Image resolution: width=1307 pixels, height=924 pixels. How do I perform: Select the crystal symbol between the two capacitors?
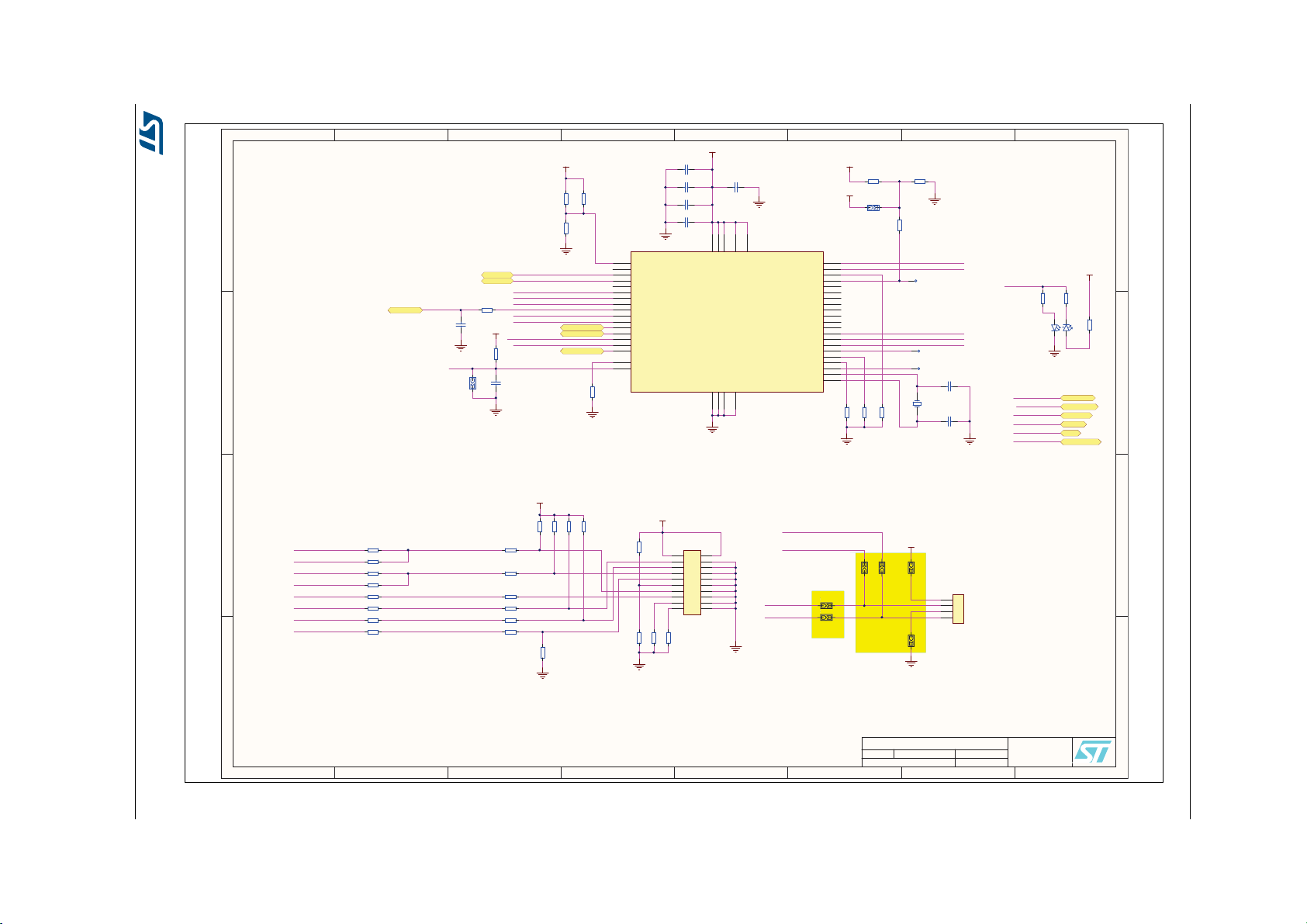[x=917, y=404]
